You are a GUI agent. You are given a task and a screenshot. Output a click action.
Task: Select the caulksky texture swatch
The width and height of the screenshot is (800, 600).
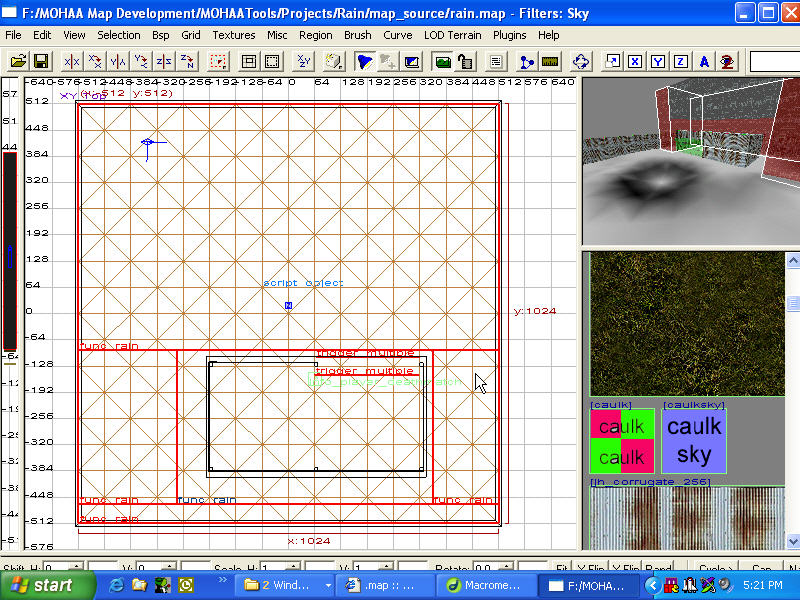tap(694, 441)
